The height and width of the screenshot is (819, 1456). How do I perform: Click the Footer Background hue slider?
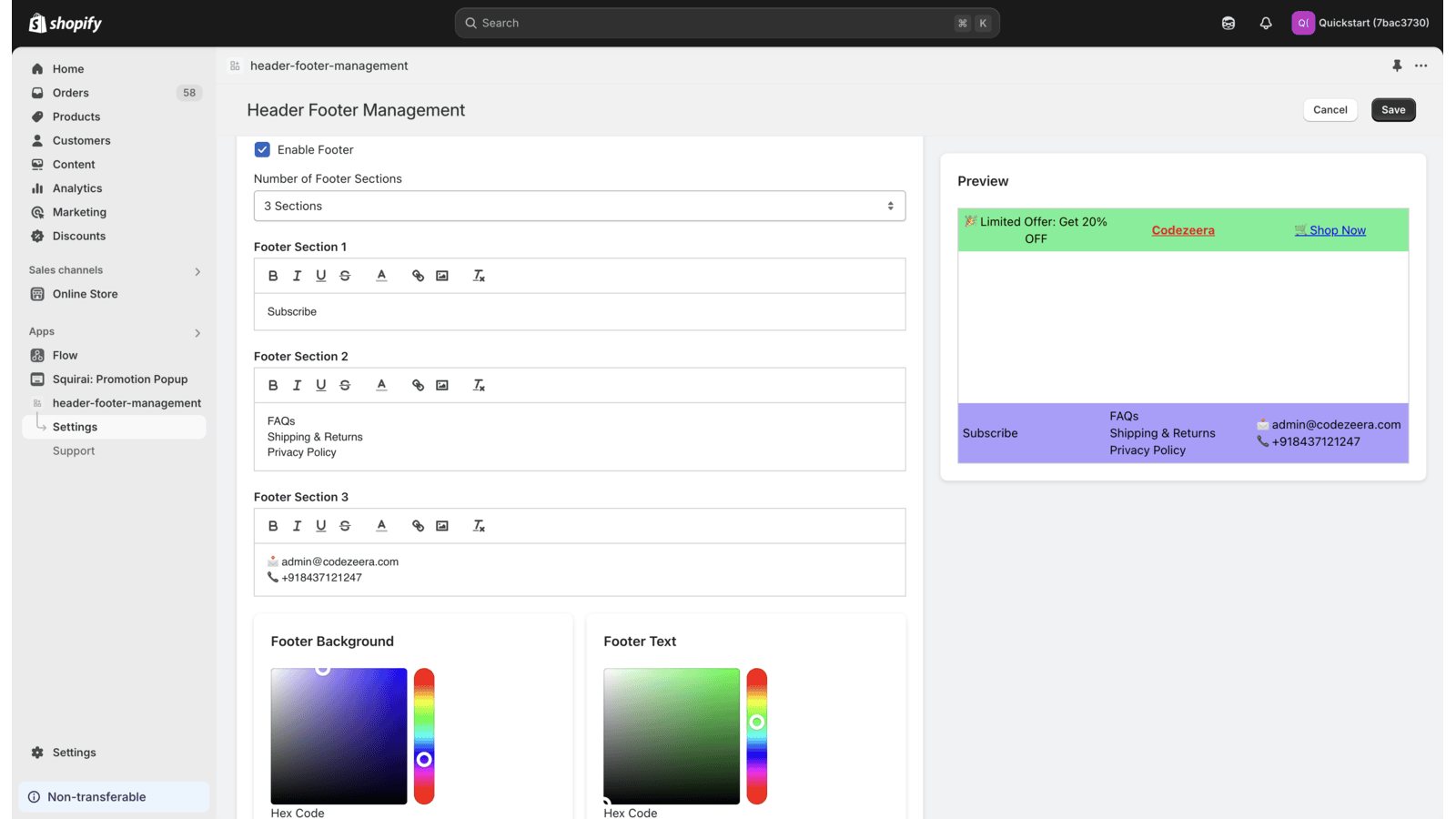pyautogui.click(x=424, y=735)
